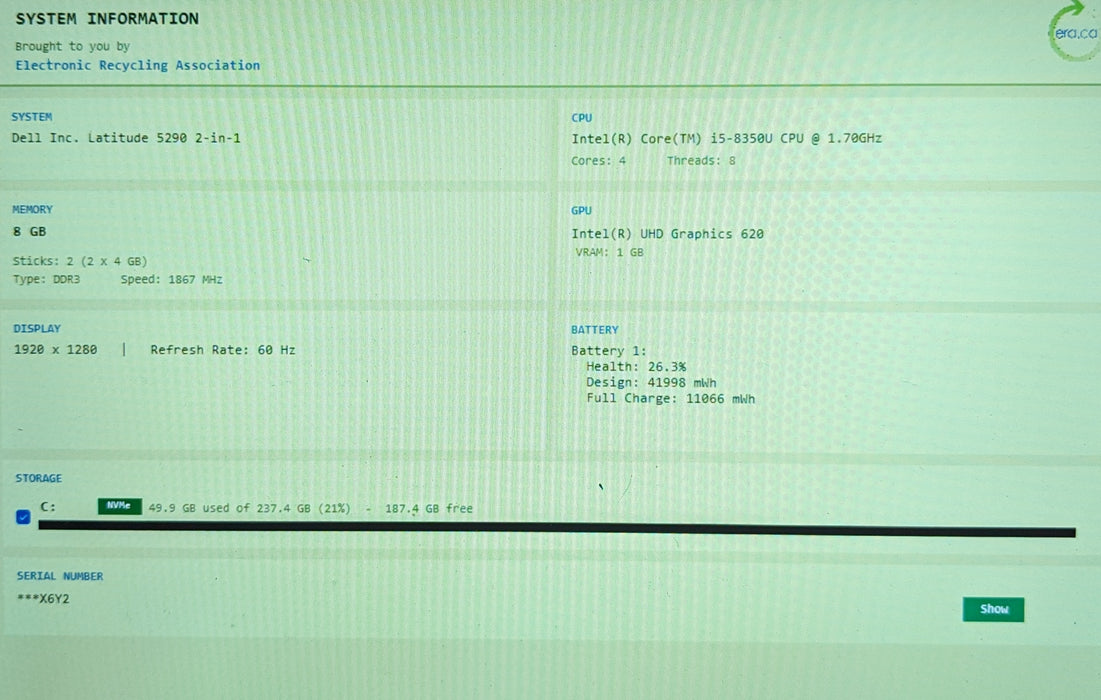The width and height of the screenshot is (1101, 700).
Task: Click the C: storage usage bar
Action: (557, 528)
